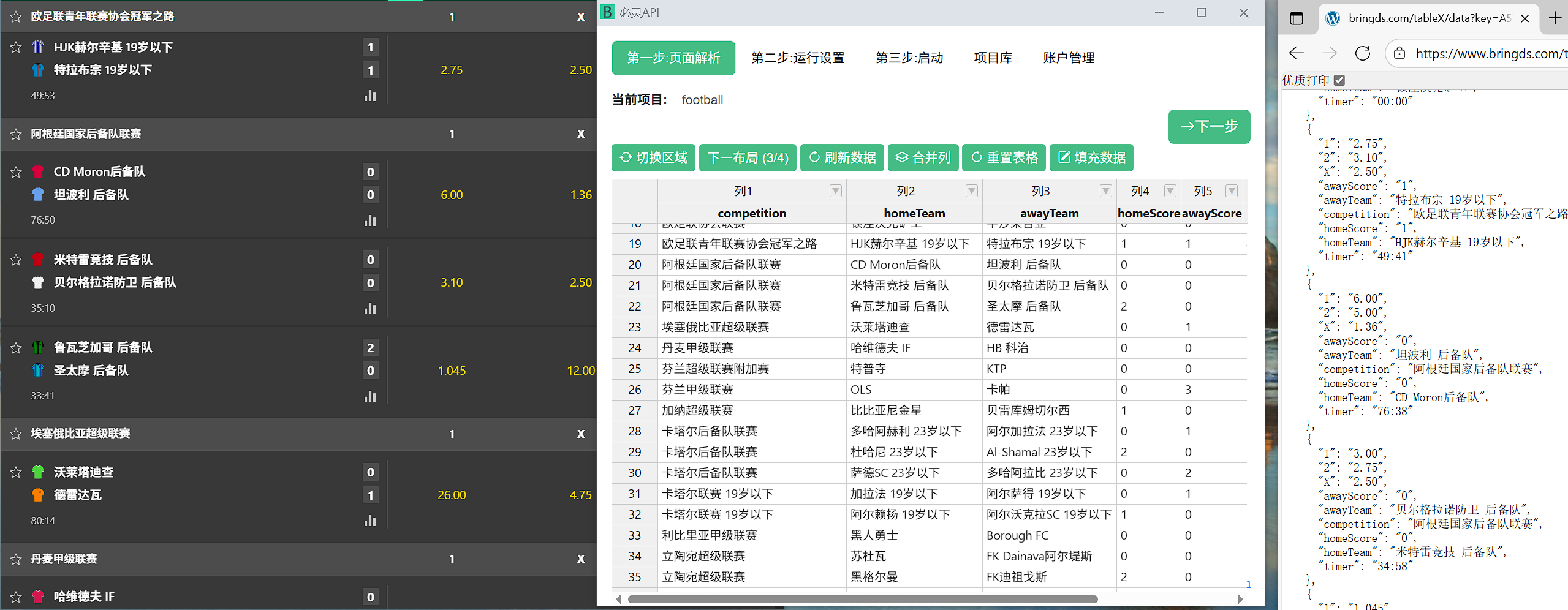Open browser tab actions icon
Viewport: 1568px width, 610px height.
pos(1297,18)
